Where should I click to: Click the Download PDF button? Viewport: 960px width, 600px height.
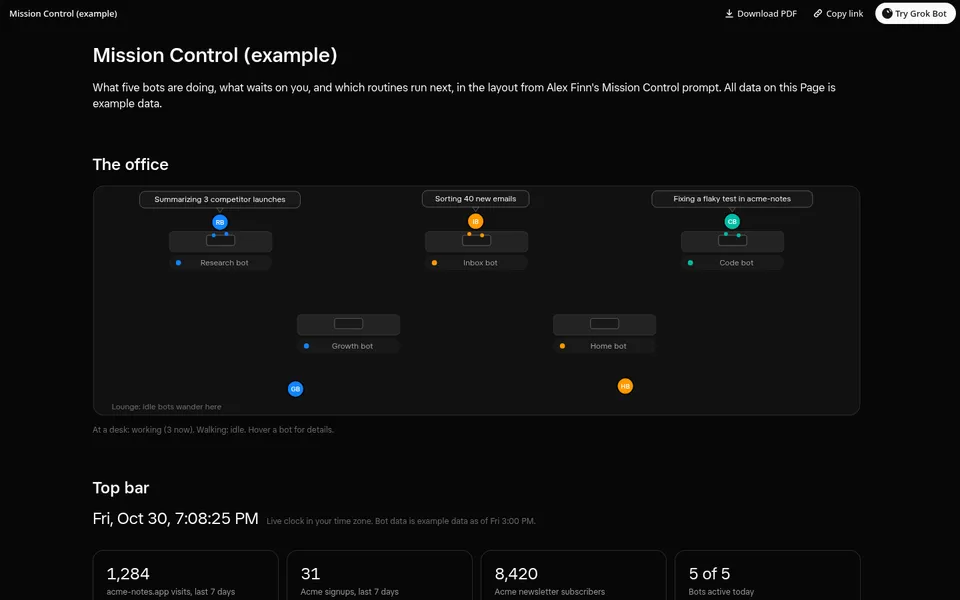761,13
